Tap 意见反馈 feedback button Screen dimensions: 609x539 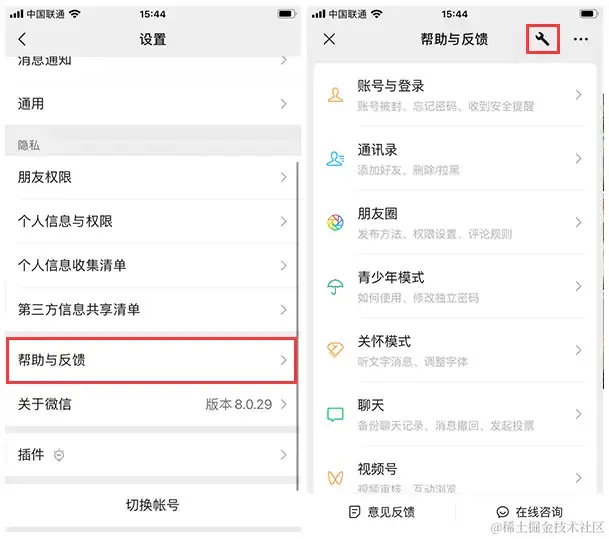click(x=382, y=512)
